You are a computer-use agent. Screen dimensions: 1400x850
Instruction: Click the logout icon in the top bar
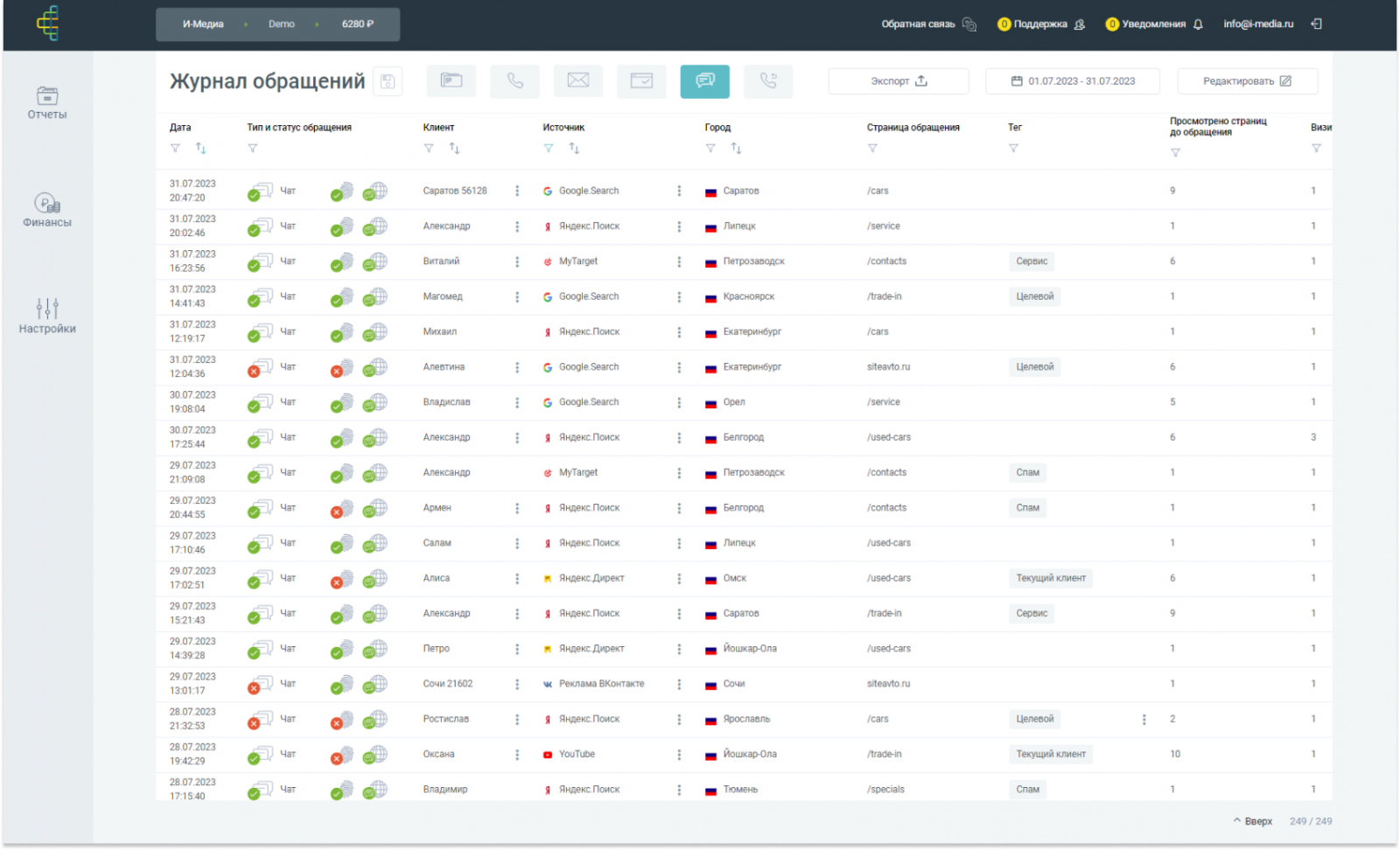click(1316, 24)
